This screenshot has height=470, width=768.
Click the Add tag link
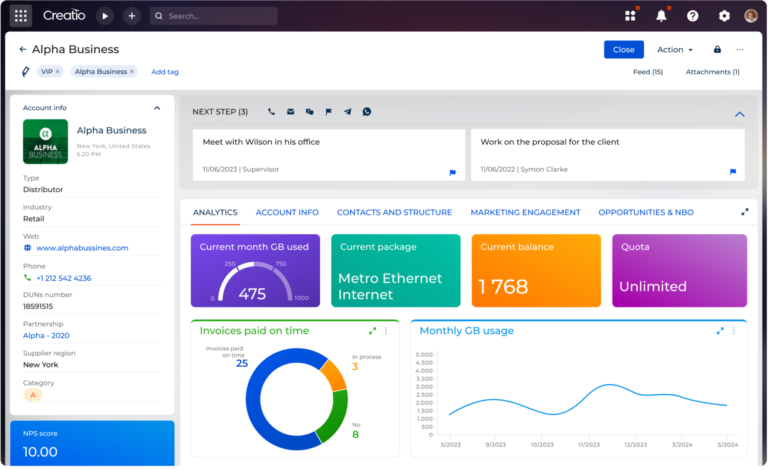[165, 72]
